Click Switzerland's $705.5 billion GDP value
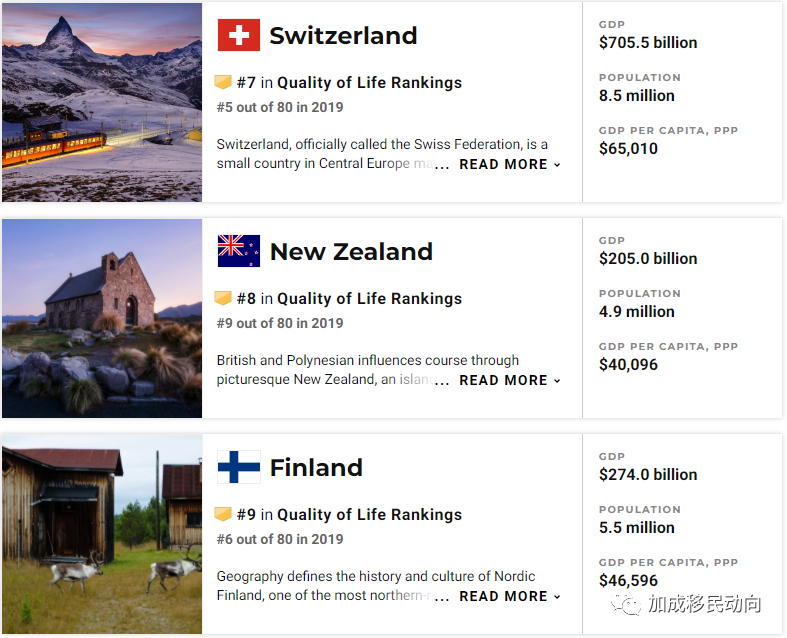The width and height of the screenshot is (787, 638). pos(648,43)
